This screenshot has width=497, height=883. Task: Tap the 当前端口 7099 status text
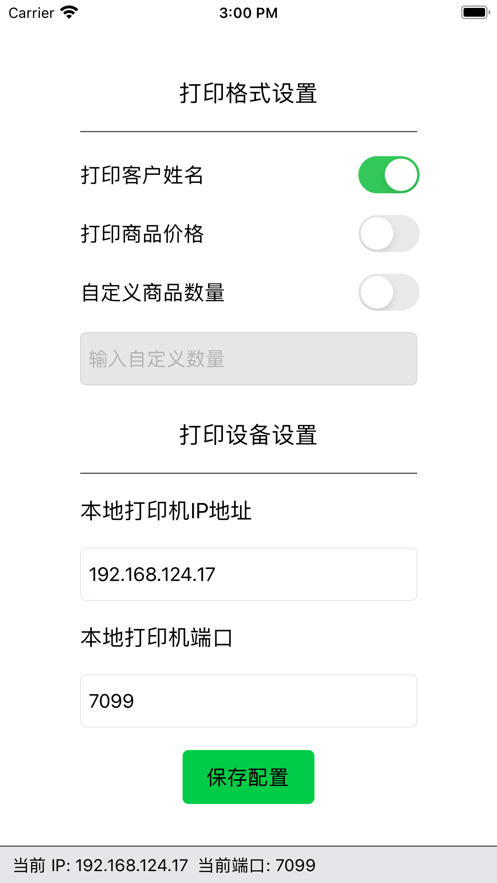258,865
